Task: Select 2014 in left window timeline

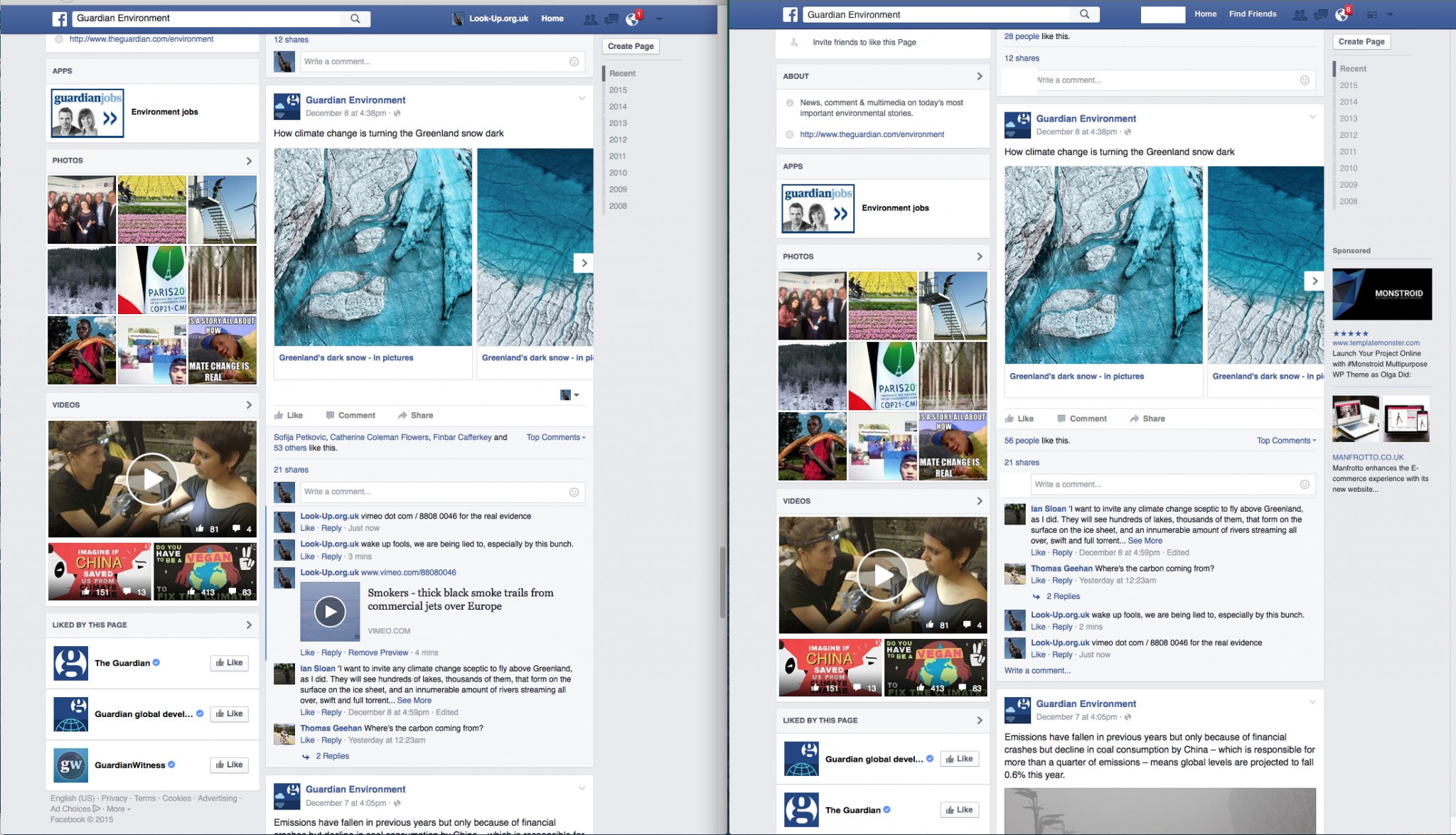Action: 618,107
